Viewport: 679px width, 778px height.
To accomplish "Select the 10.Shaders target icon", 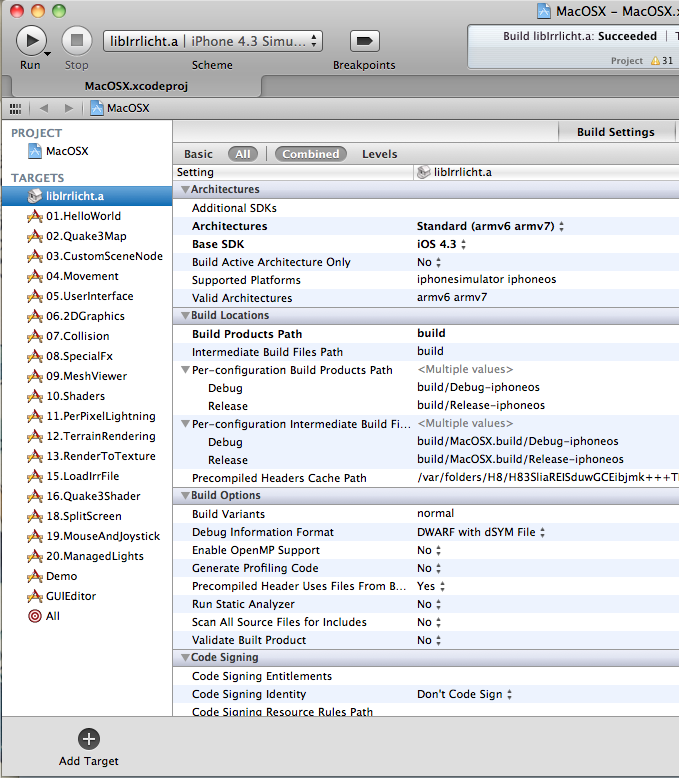I will pyautogui.click(x=35, y=396).
